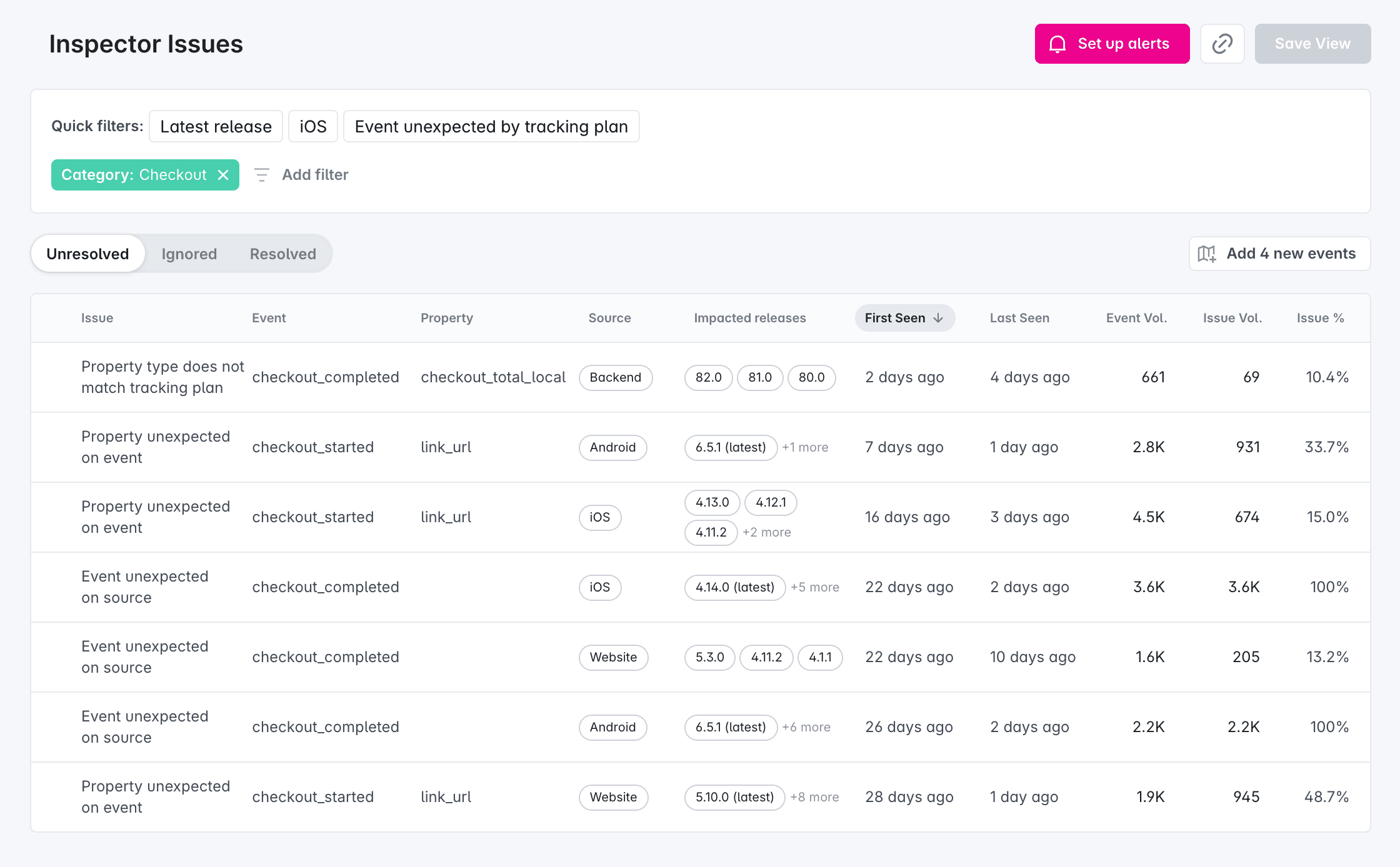This screenshot has width=1400, height=867.
Task: Switch to the Ignored tab
Action: [x=189, y=253]
